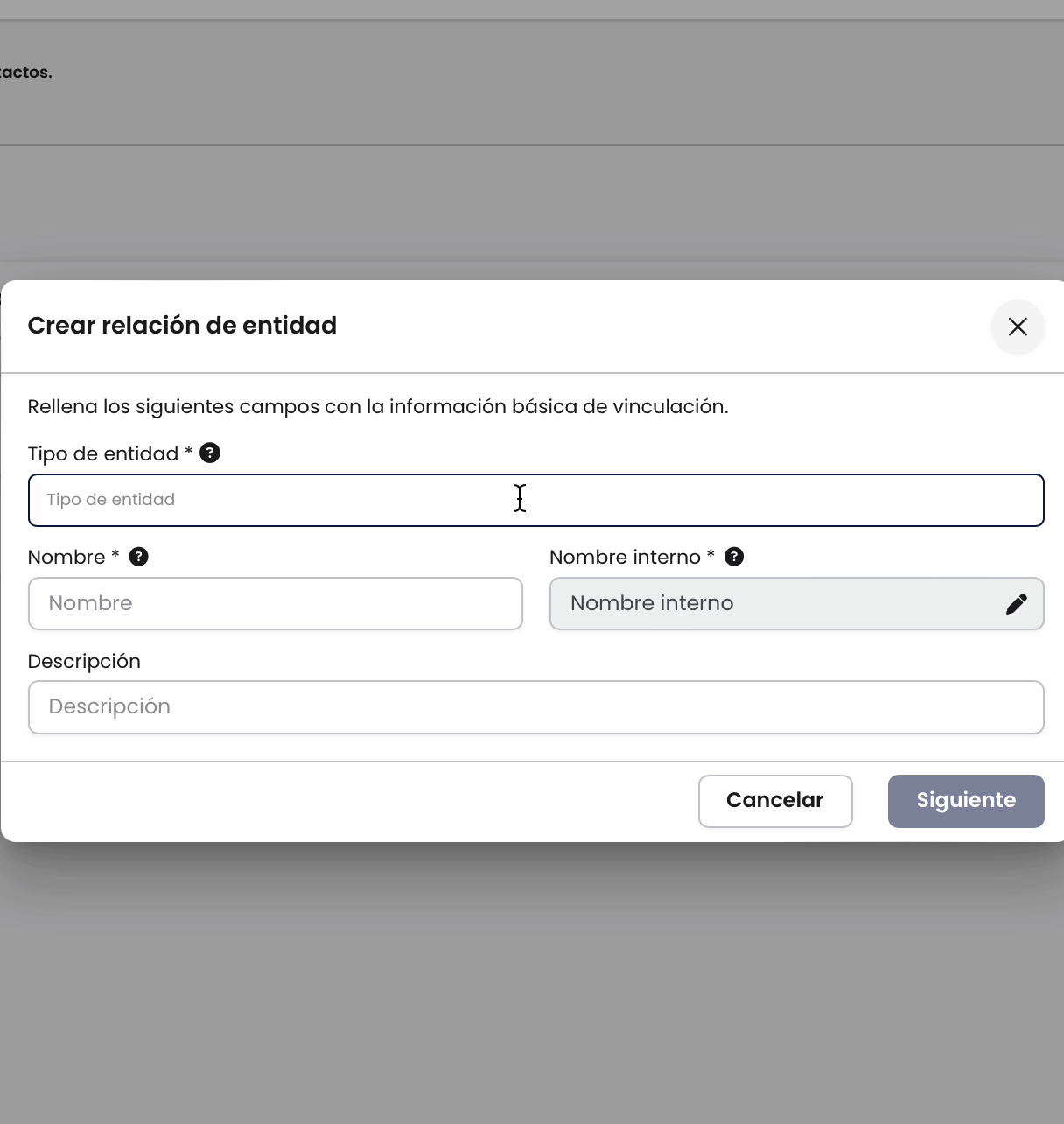Focus the Tipo de entidad combo field
Viewport: 1064px width, 1124px height.
[x=535, y=500]
